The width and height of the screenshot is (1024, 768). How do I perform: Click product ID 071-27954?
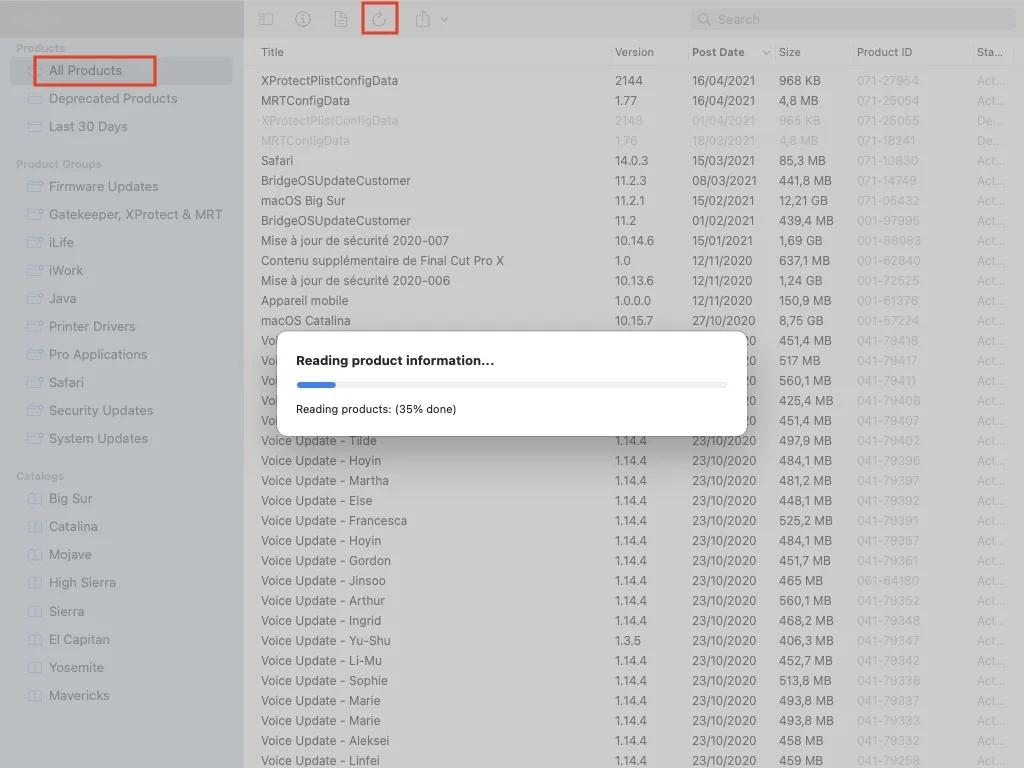(888, 81)
